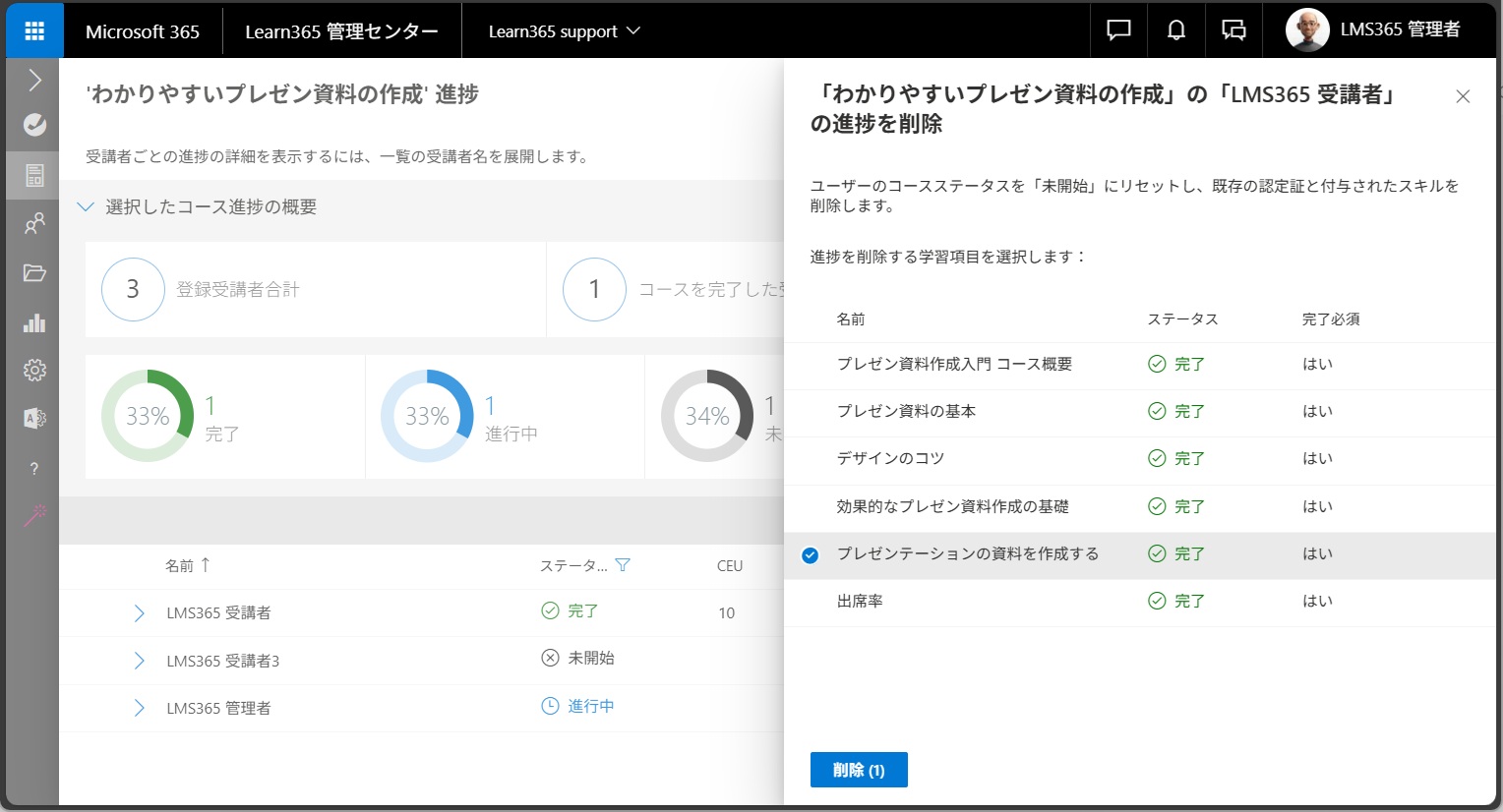Click the コースを完了した count circle showing 1

click(594, 289)
